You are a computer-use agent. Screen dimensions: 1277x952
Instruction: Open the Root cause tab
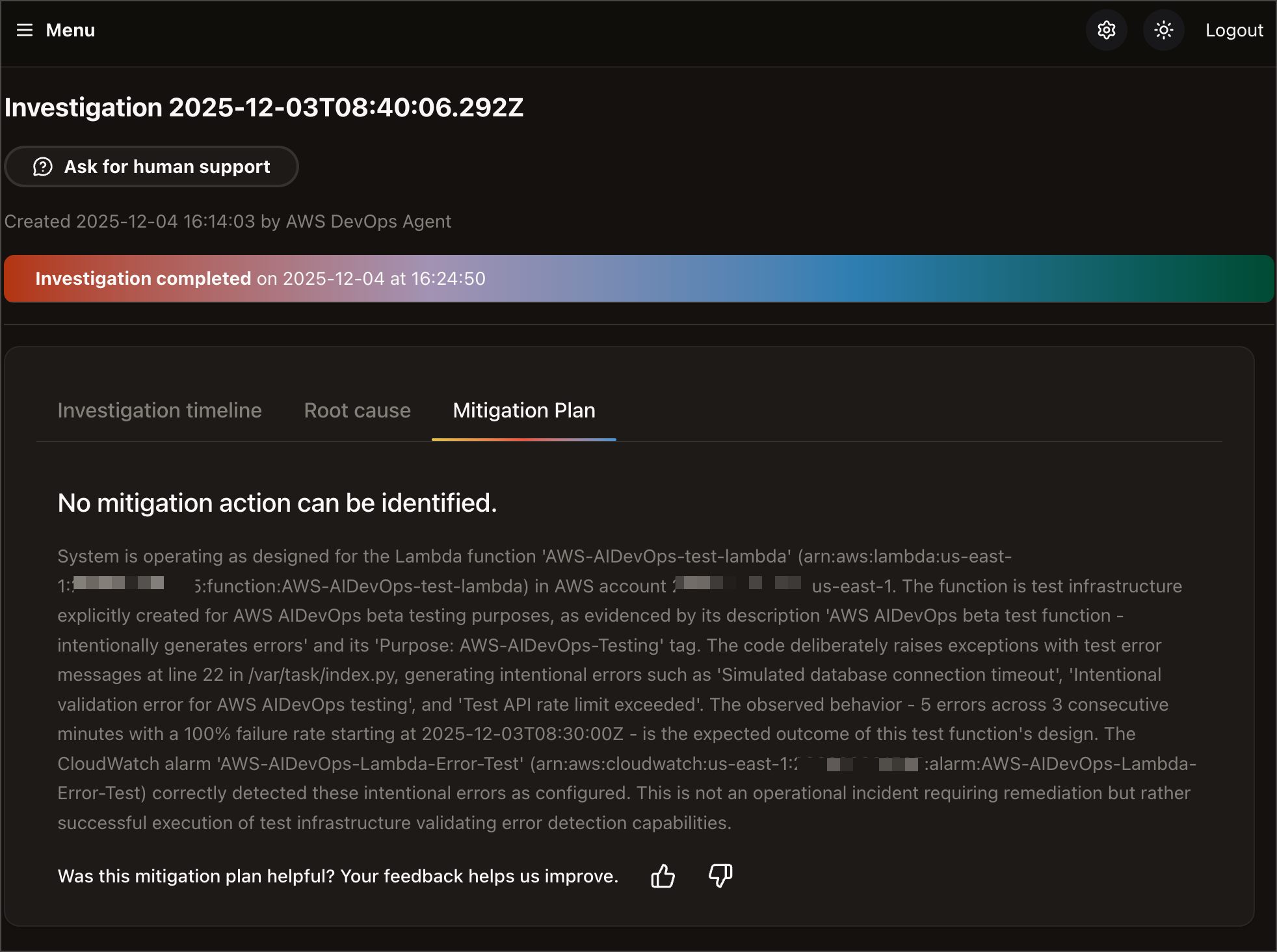(357, 410)
